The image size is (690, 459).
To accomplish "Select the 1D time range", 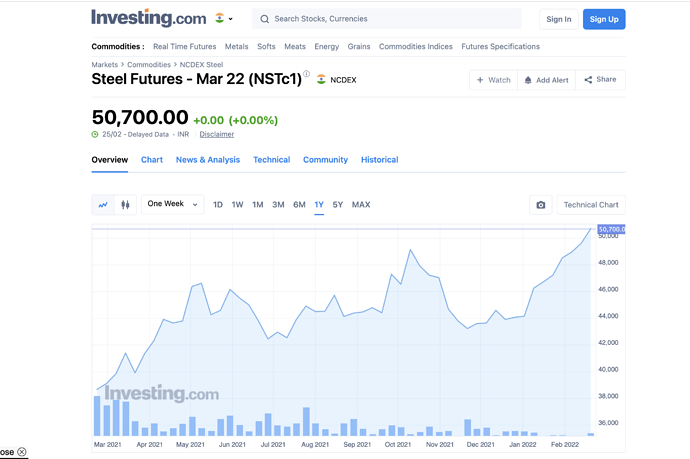I will 218,205.
